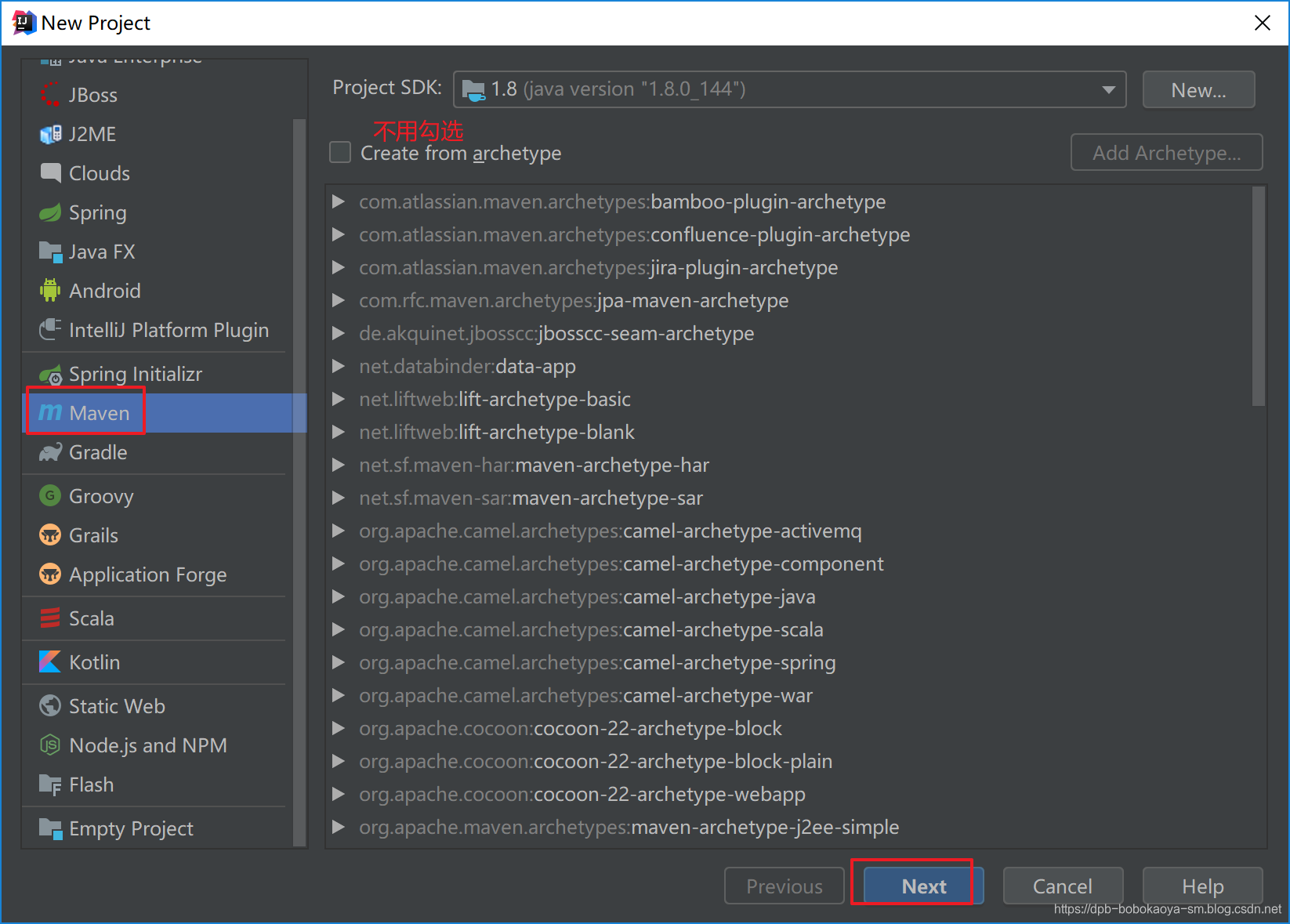Screen dimensions: 1290x924
Task: Pick the Static Web globe icon
Action: (50, 706)
